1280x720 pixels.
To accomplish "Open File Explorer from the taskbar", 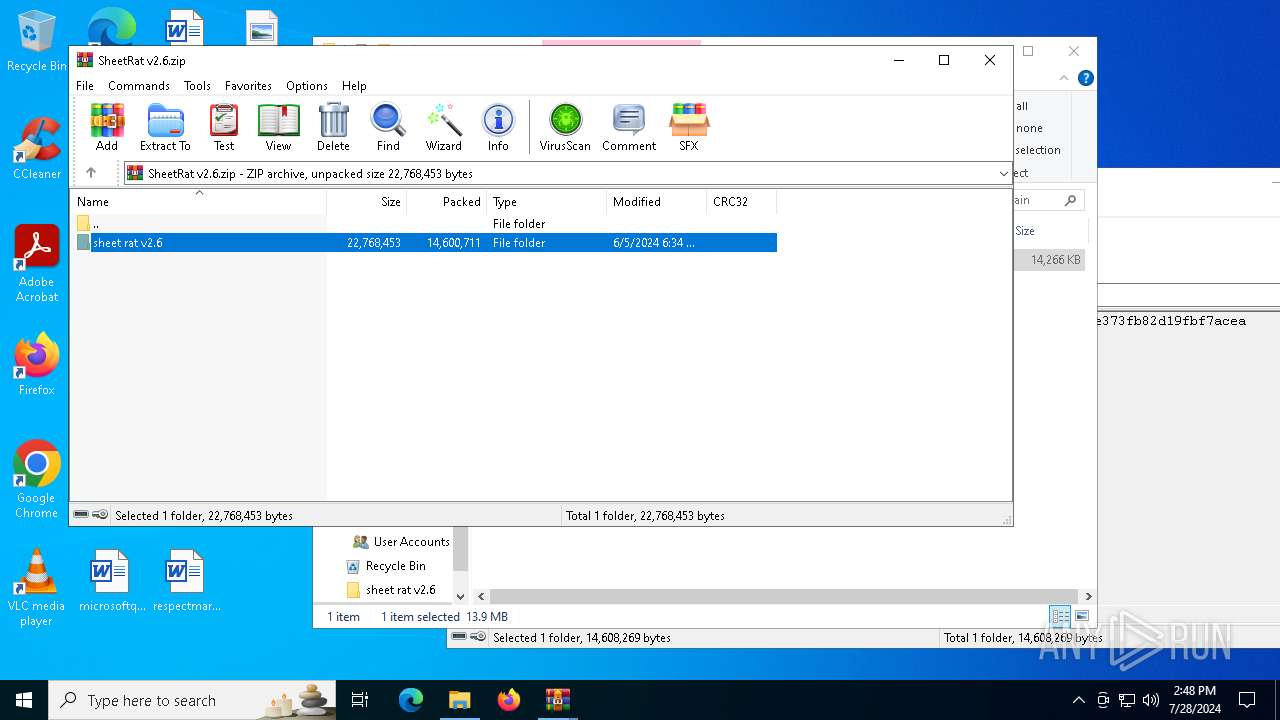I will click(x=459, y=700).
